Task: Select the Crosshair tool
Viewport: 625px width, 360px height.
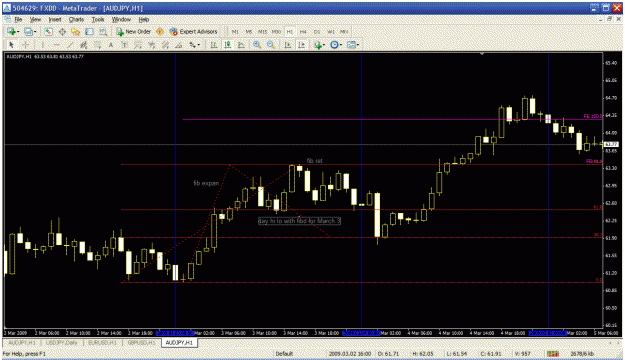Action: (x=26, y=45)
